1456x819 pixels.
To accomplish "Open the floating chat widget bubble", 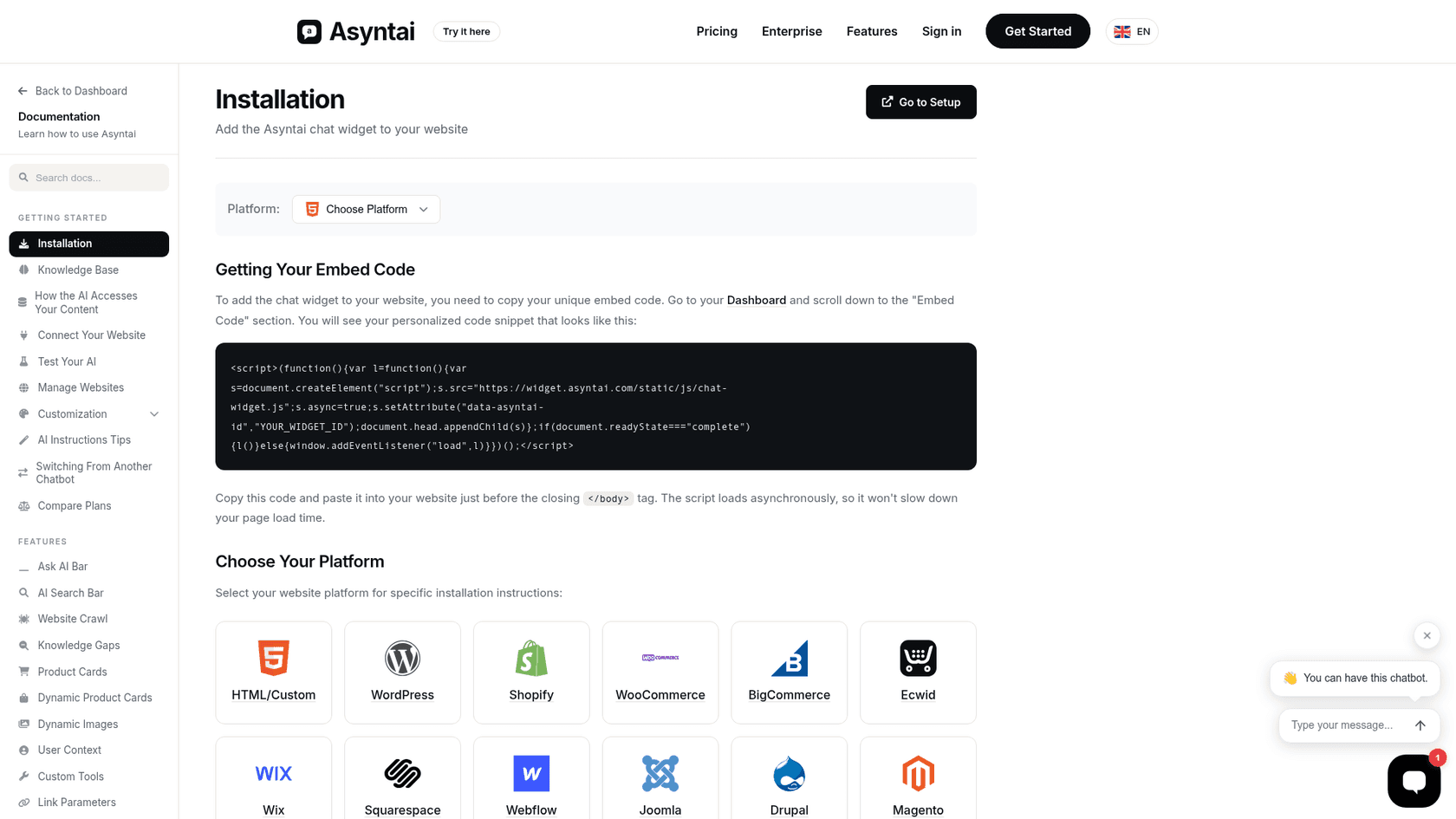I will (x=1414, y=781).
